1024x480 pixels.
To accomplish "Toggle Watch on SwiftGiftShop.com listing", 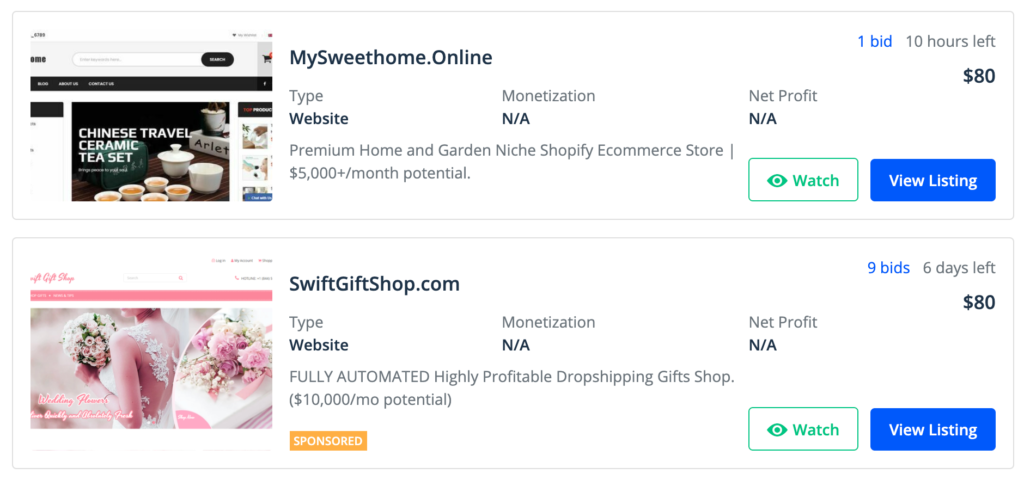I will coord(803,429).
